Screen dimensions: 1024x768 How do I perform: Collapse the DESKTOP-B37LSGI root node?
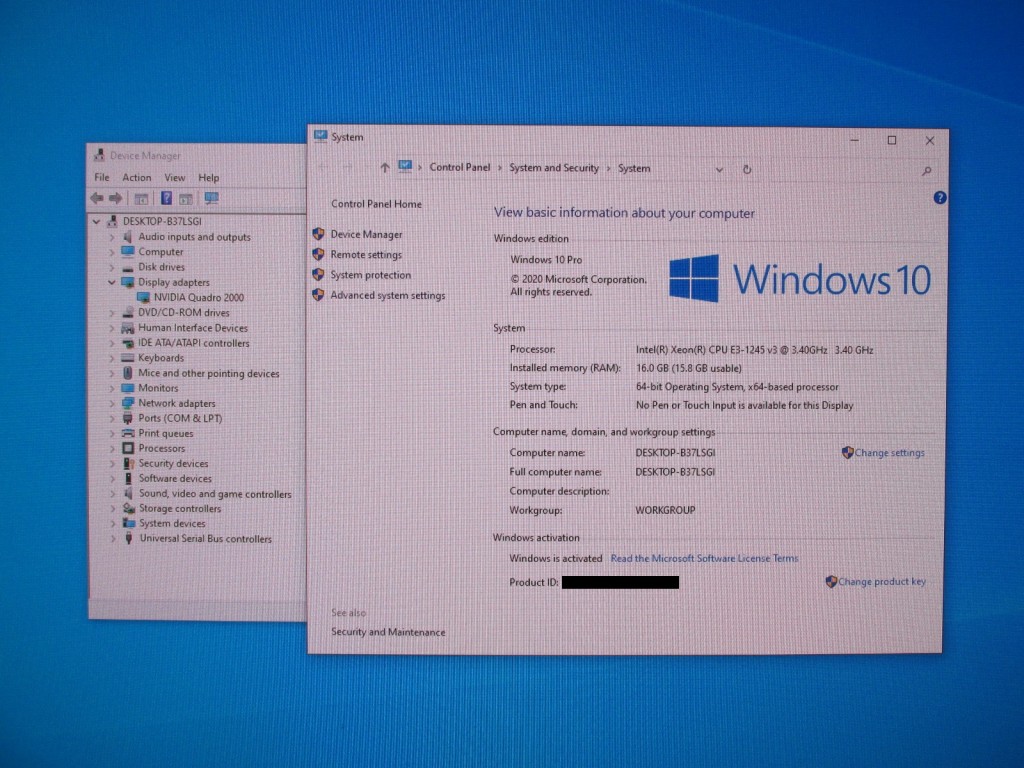click(x=97, y=221)
